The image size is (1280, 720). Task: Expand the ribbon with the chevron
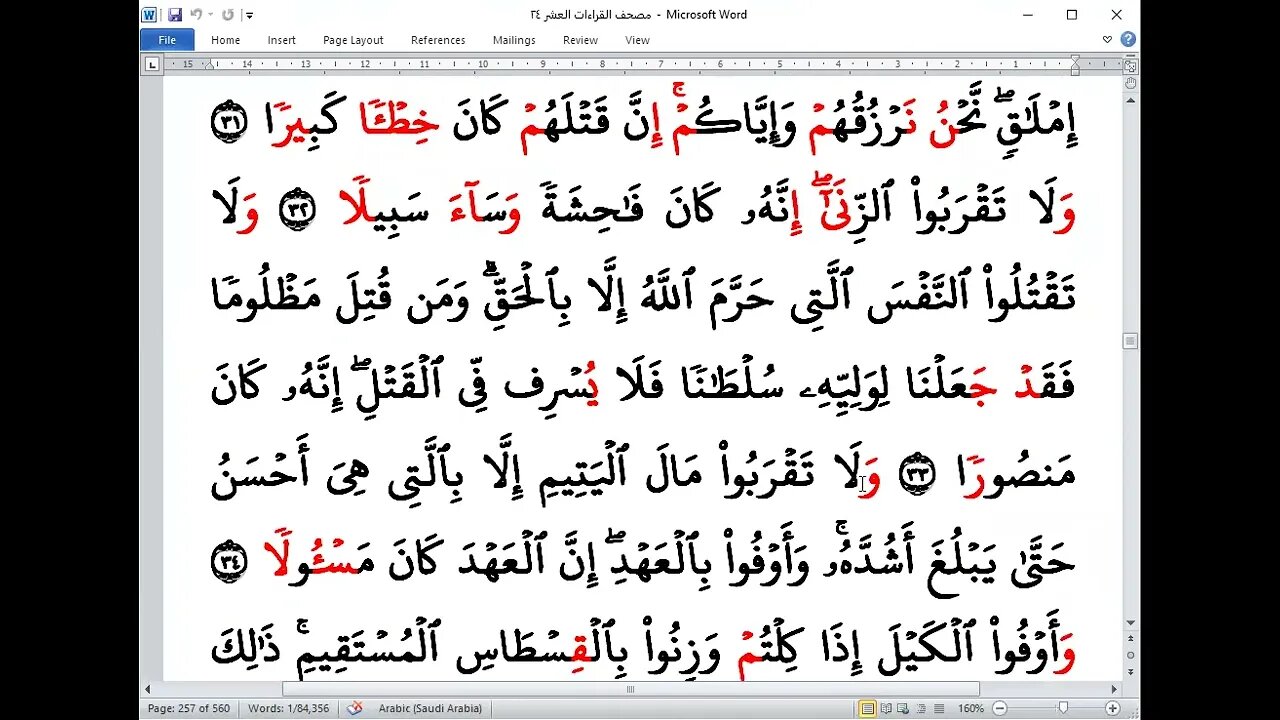(x=1107, y=40)
